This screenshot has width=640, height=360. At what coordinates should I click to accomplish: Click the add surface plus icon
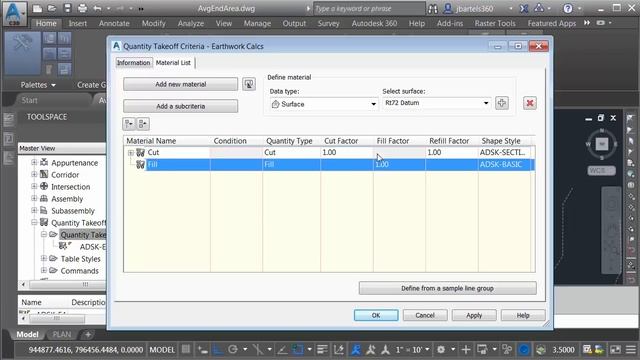(502, 103)
